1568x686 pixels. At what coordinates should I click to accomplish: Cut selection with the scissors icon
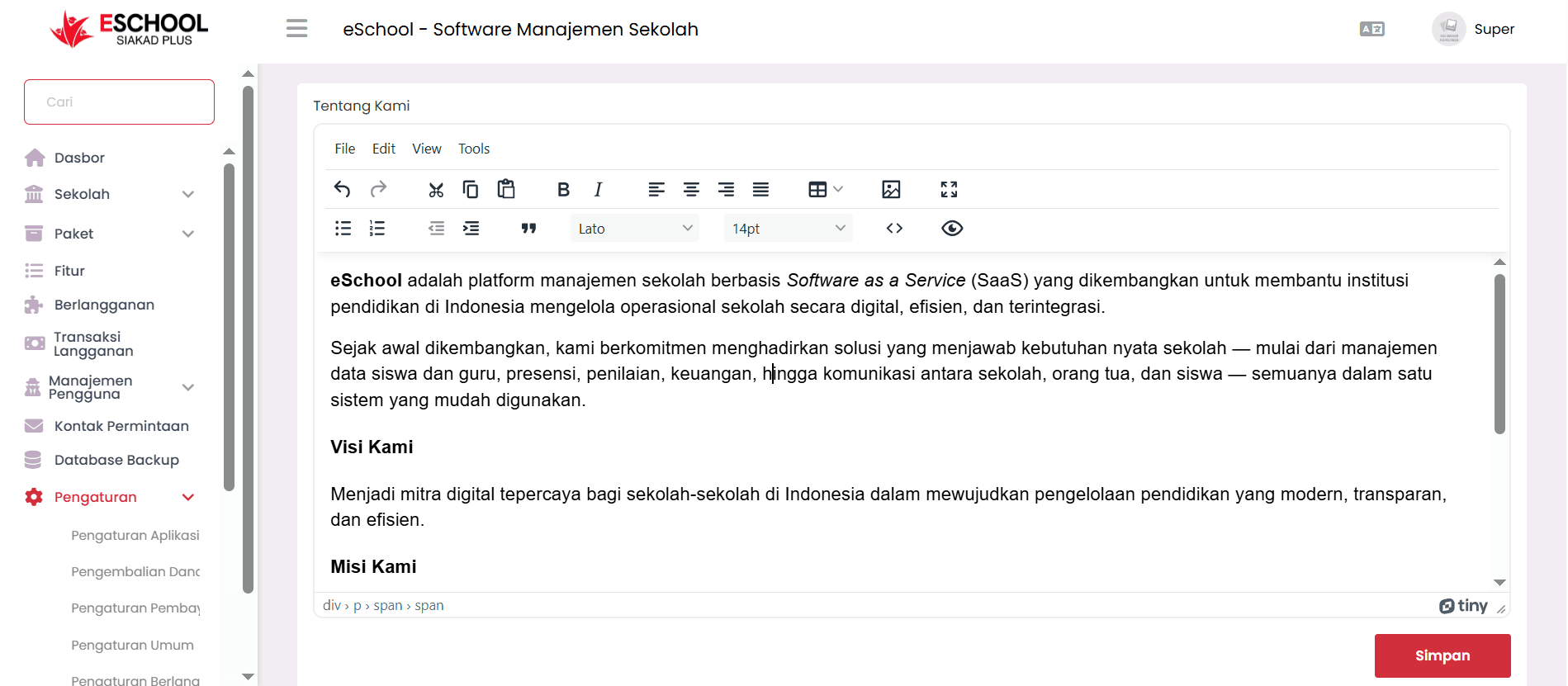[x=436, y=189]
